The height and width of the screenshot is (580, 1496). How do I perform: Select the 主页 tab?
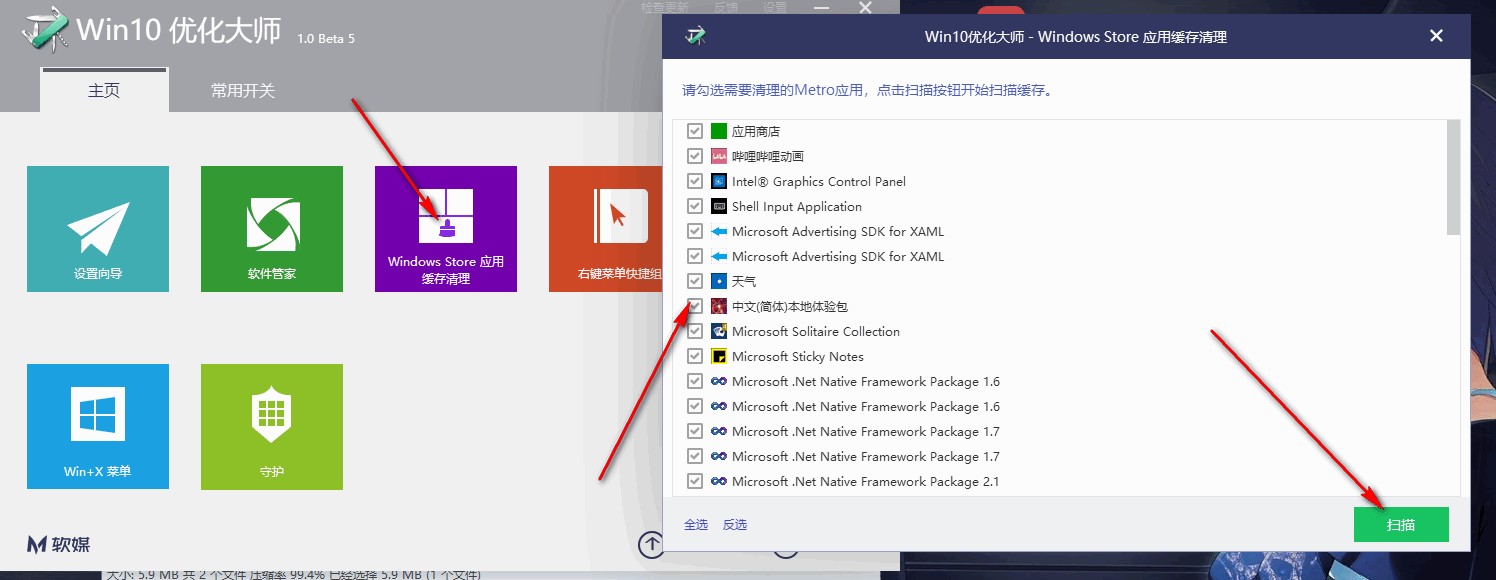[x=103, y=89]
